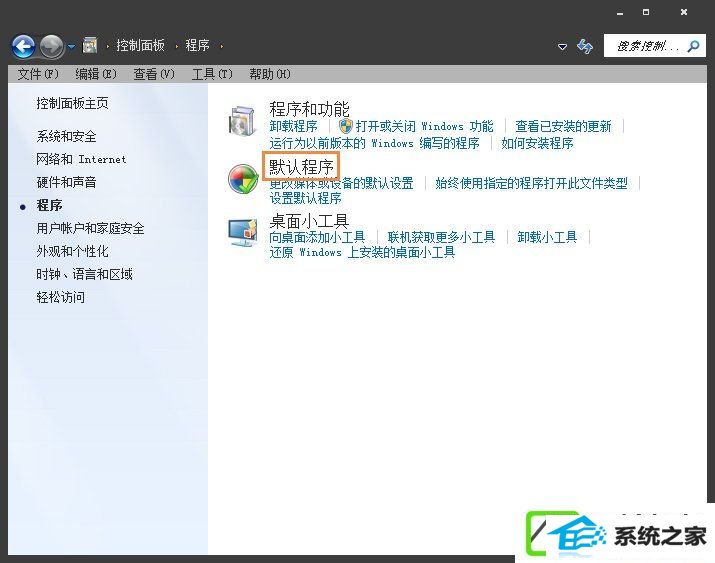Open the 工具(T) menu
This screenshot has width=715, height=563.
coord(212,74)
